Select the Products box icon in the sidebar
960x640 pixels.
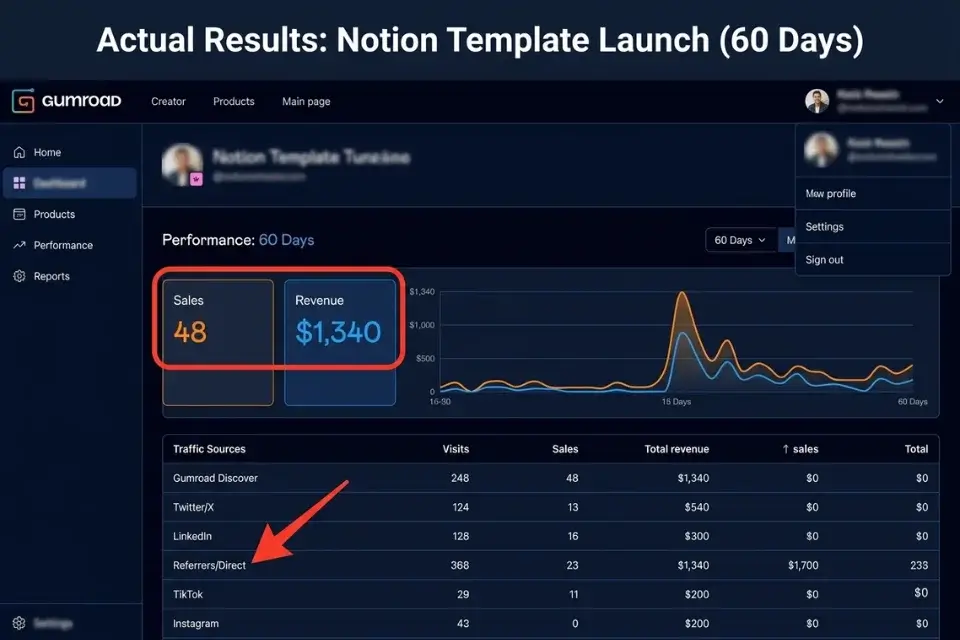pos(20,214)
